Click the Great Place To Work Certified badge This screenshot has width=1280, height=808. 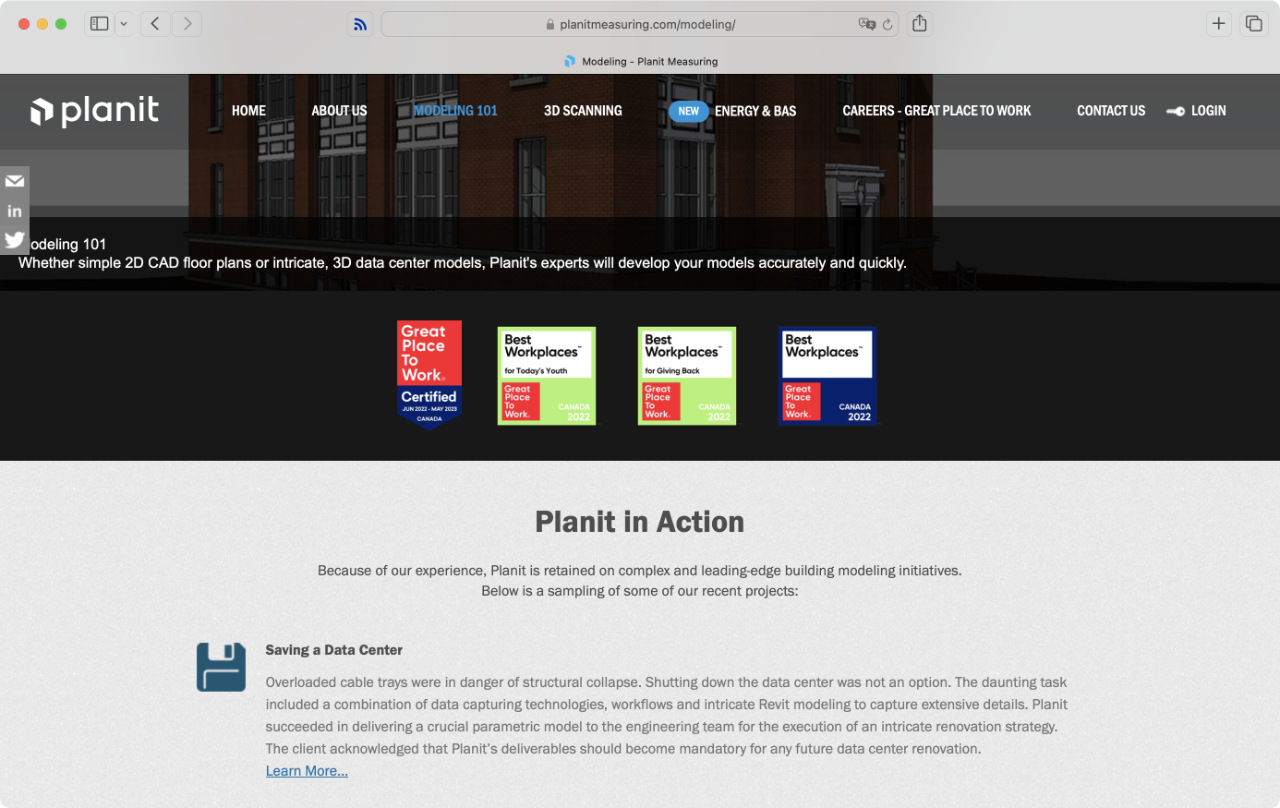[x=429, y=375]
